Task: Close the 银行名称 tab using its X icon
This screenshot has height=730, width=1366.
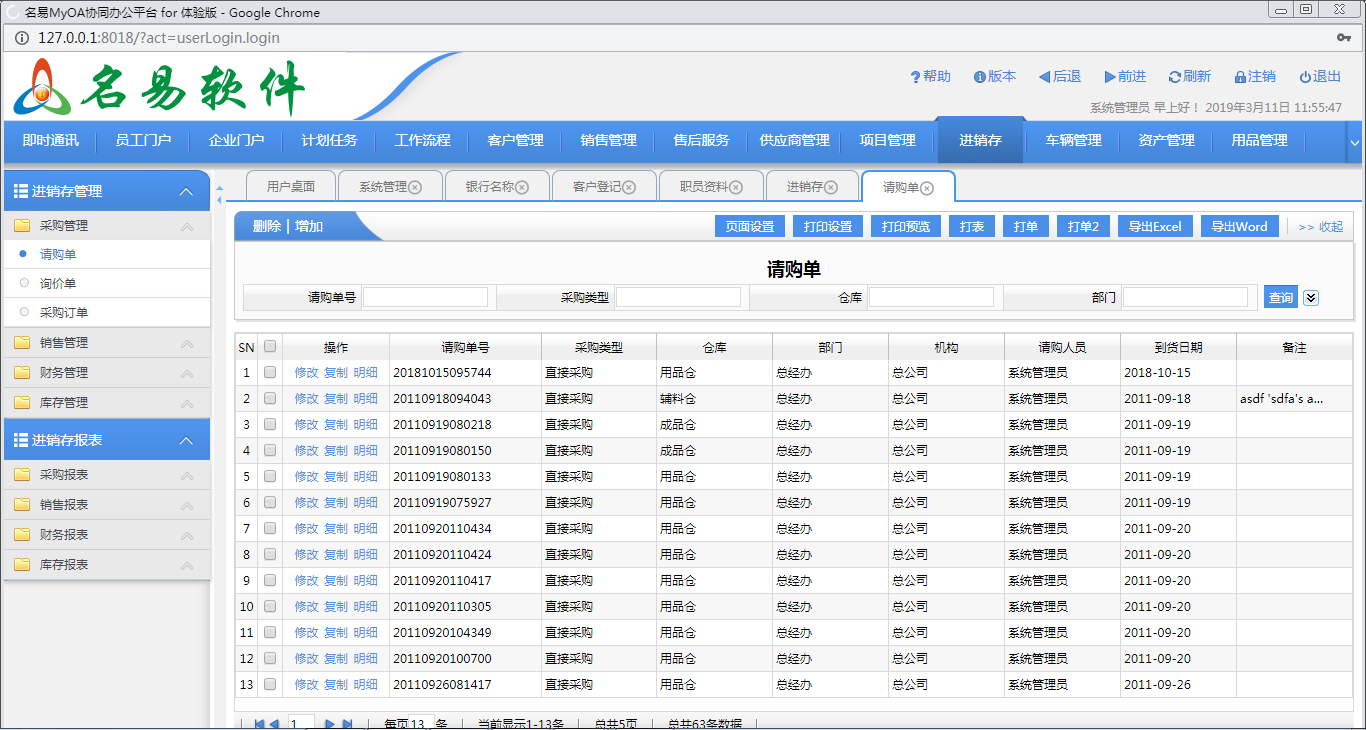Action: (x=522, y=187)
